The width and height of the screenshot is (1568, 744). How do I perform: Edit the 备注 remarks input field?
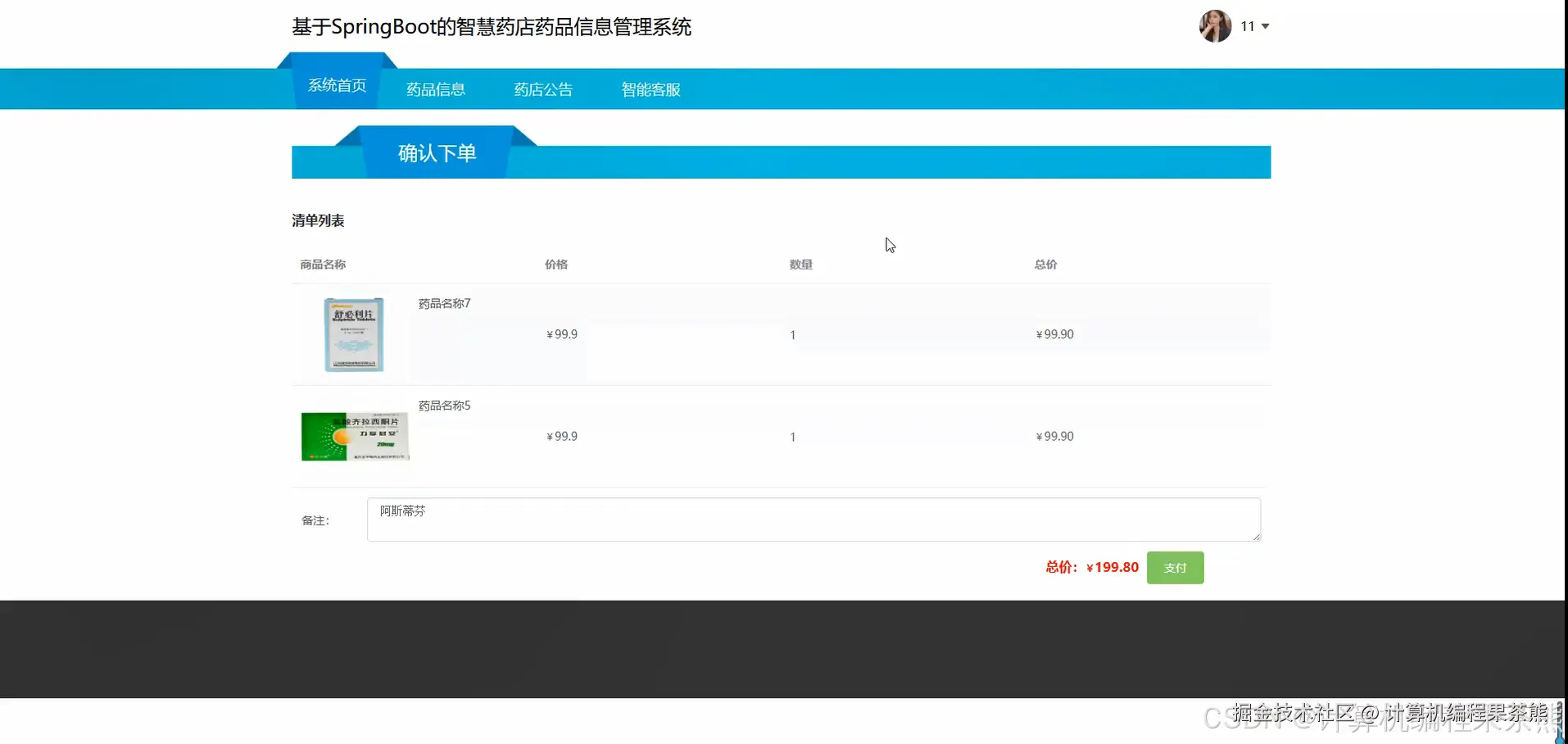[x=813, y=519]
